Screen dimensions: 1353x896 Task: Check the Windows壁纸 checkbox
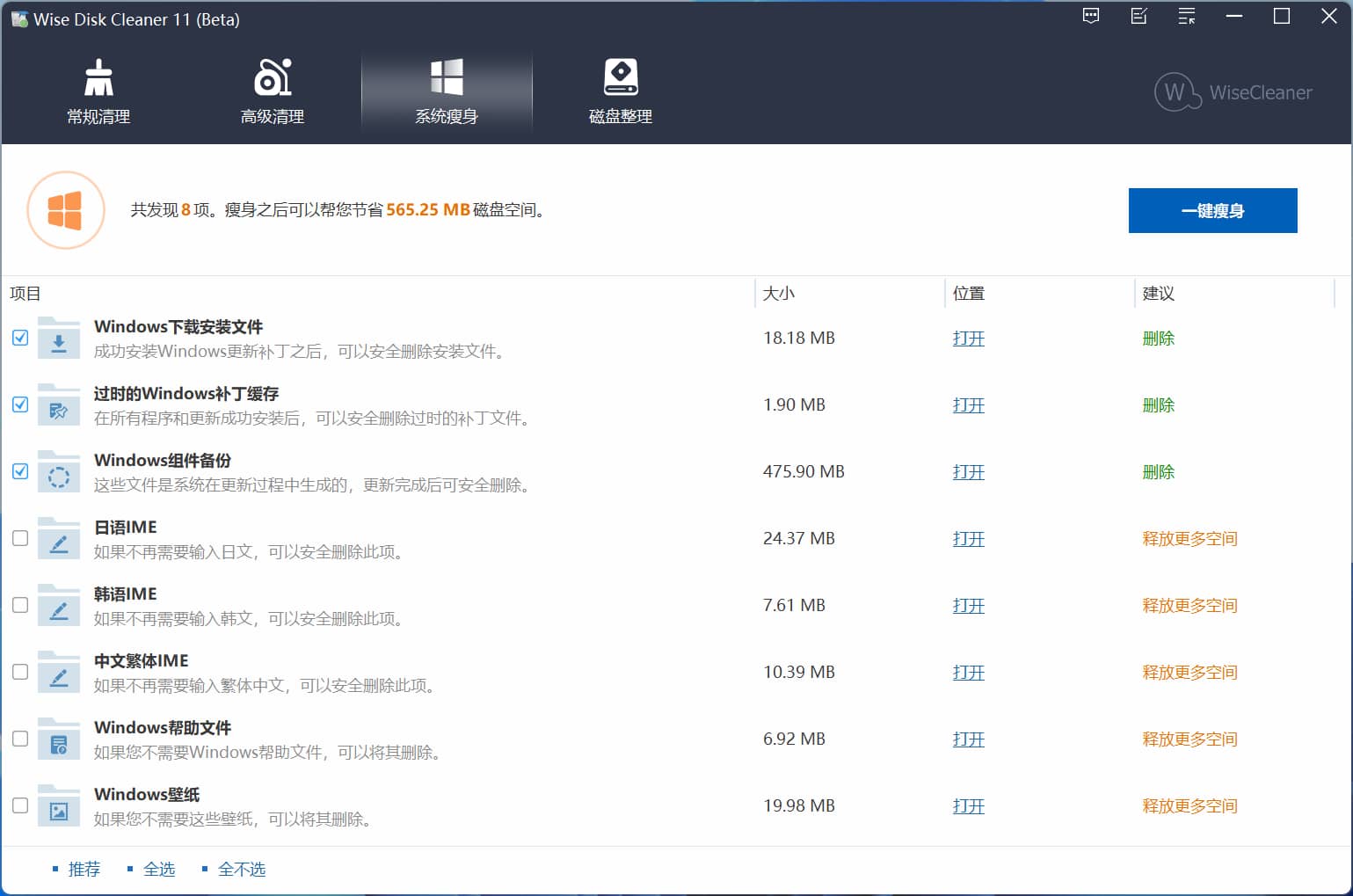[x=20, y=805]
